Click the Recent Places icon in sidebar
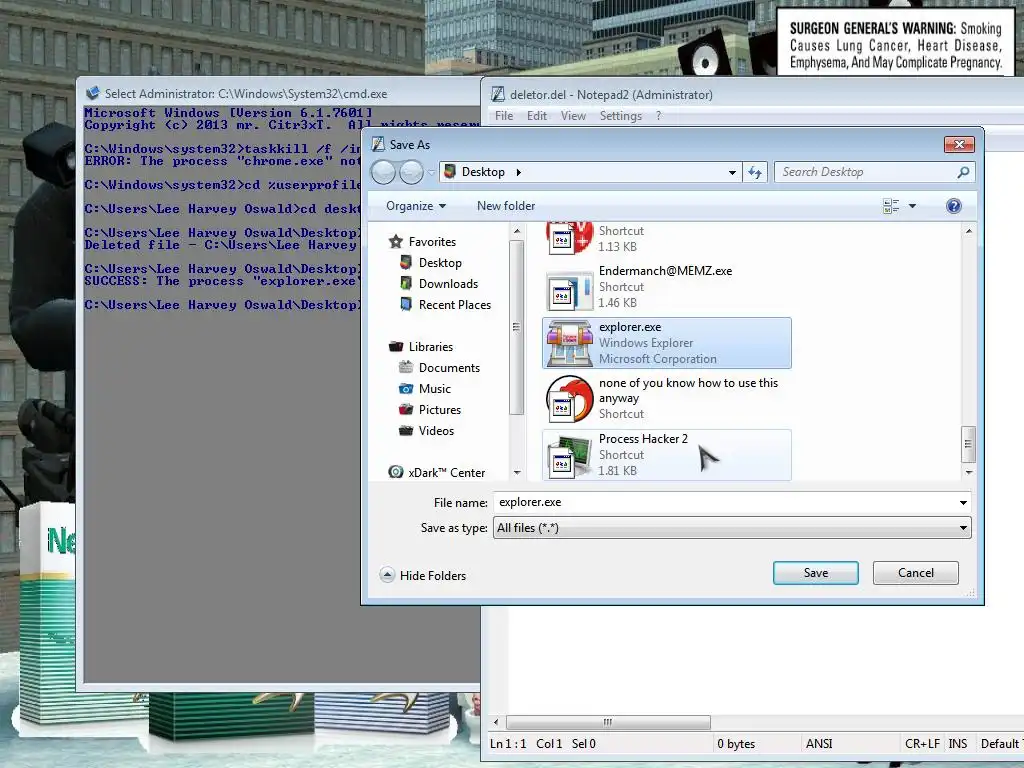1024x768 pixels. click(x=406, y=304)
